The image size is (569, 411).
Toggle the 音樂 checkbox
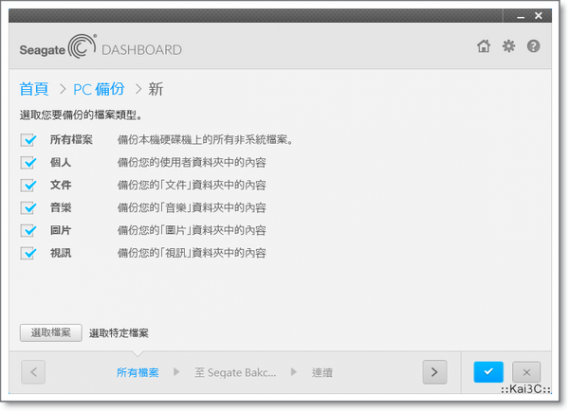[28, 207]
